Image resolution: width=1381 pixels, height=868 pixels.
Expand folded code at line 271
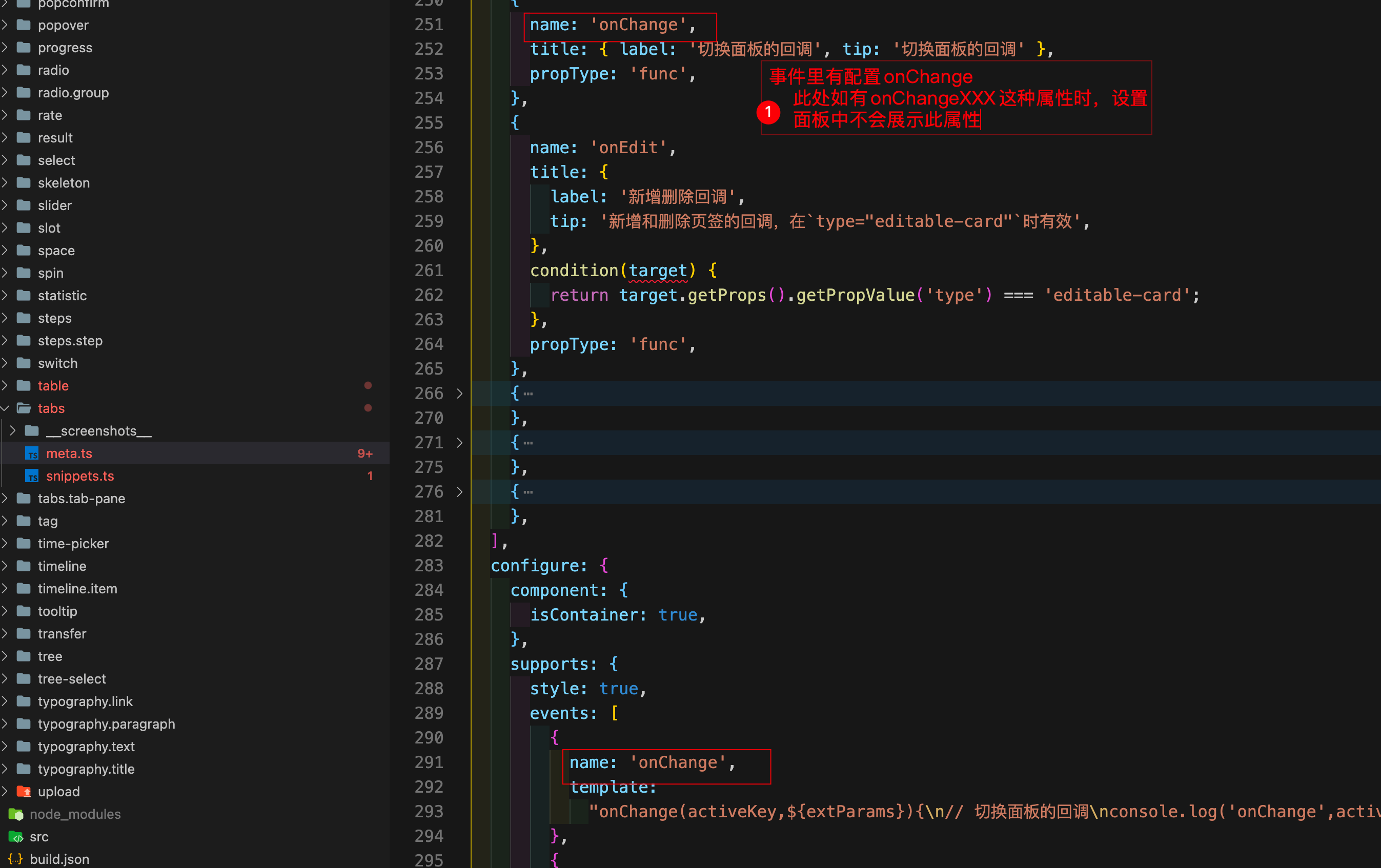(459, 442)
